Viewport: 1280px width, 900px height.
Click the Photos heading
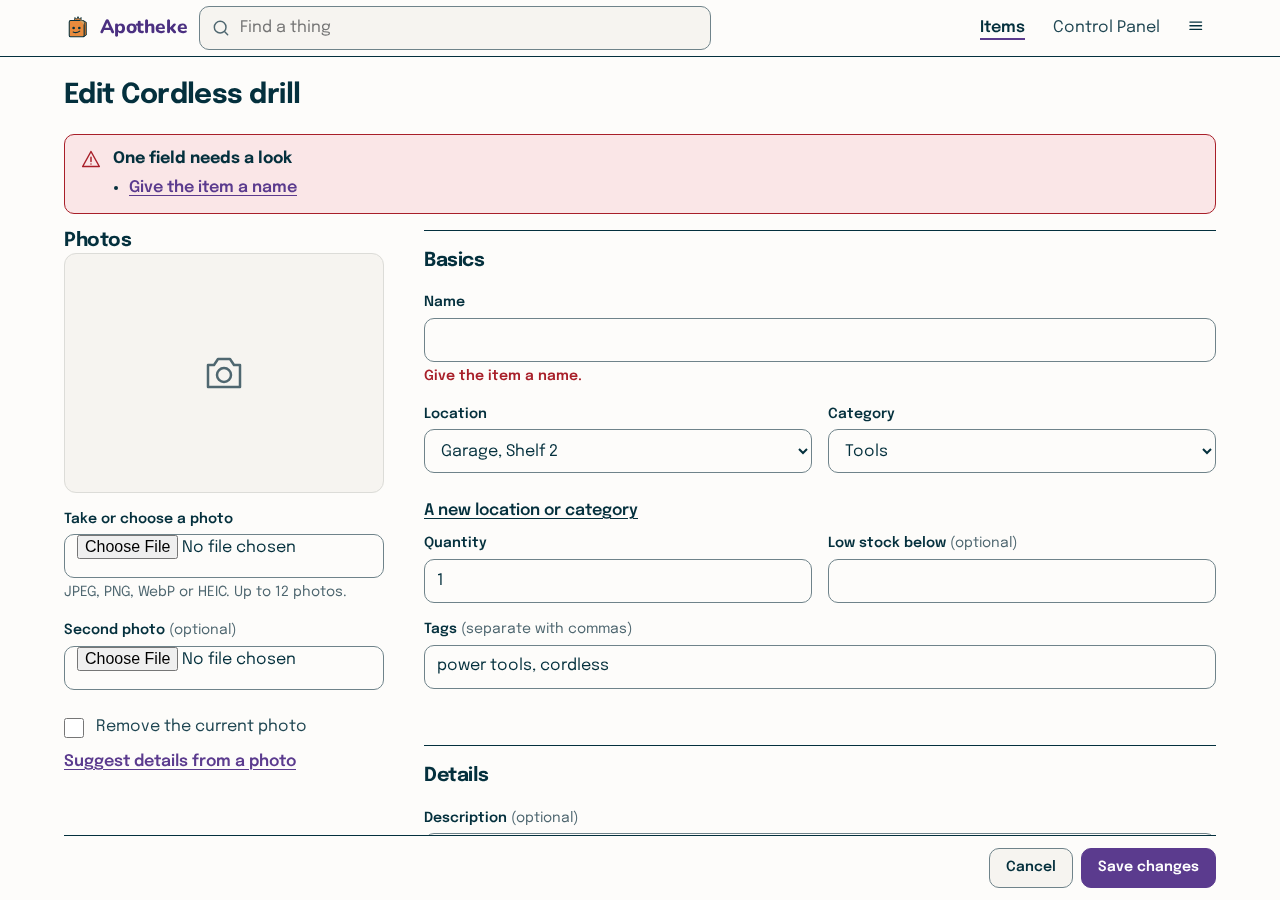98,240
